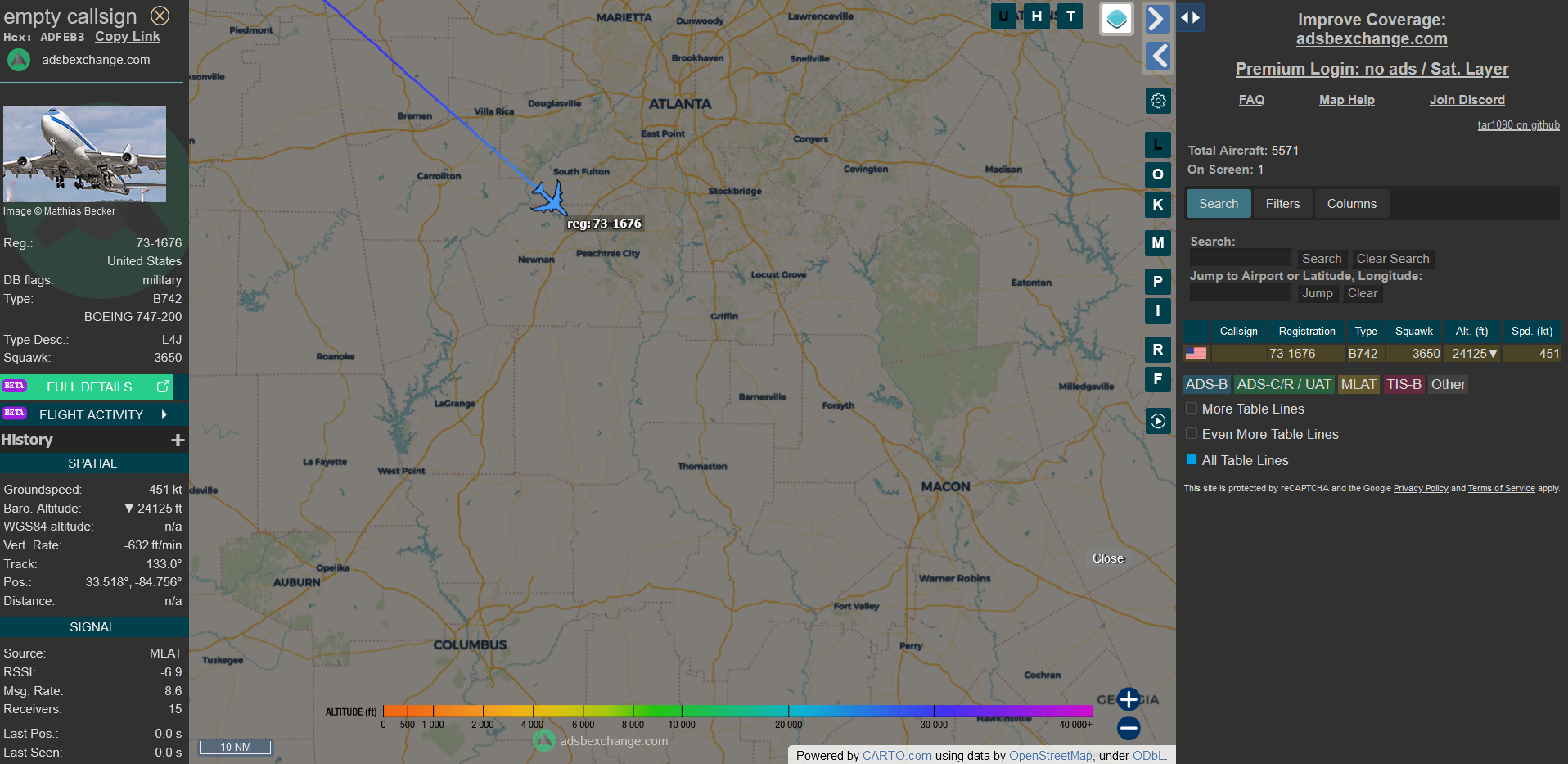Open the Join Discord link
Image resolution: width=1568 pixels, height=764 pixels.
[1467, 100]
